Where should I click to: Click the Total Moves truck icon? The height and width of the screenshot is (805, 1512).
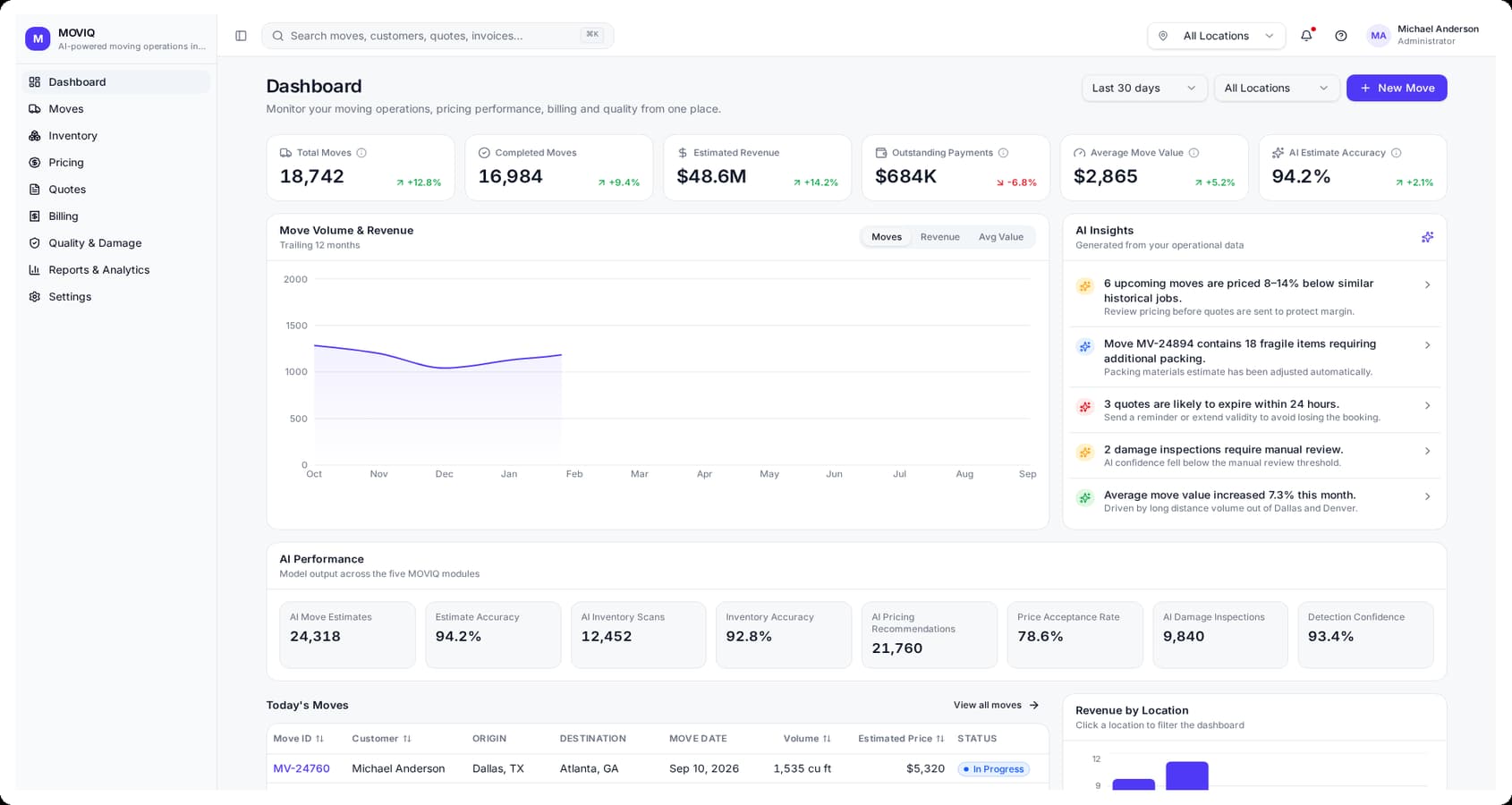(285, 153)
